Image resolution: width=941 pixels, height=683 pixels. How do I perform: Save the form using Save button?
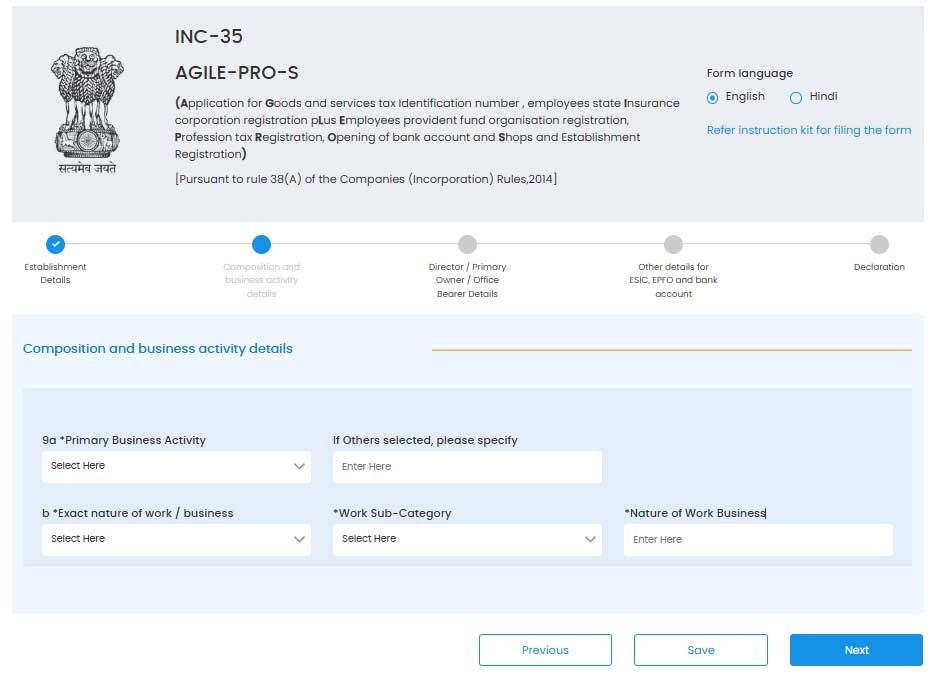(x=700, y=650)
